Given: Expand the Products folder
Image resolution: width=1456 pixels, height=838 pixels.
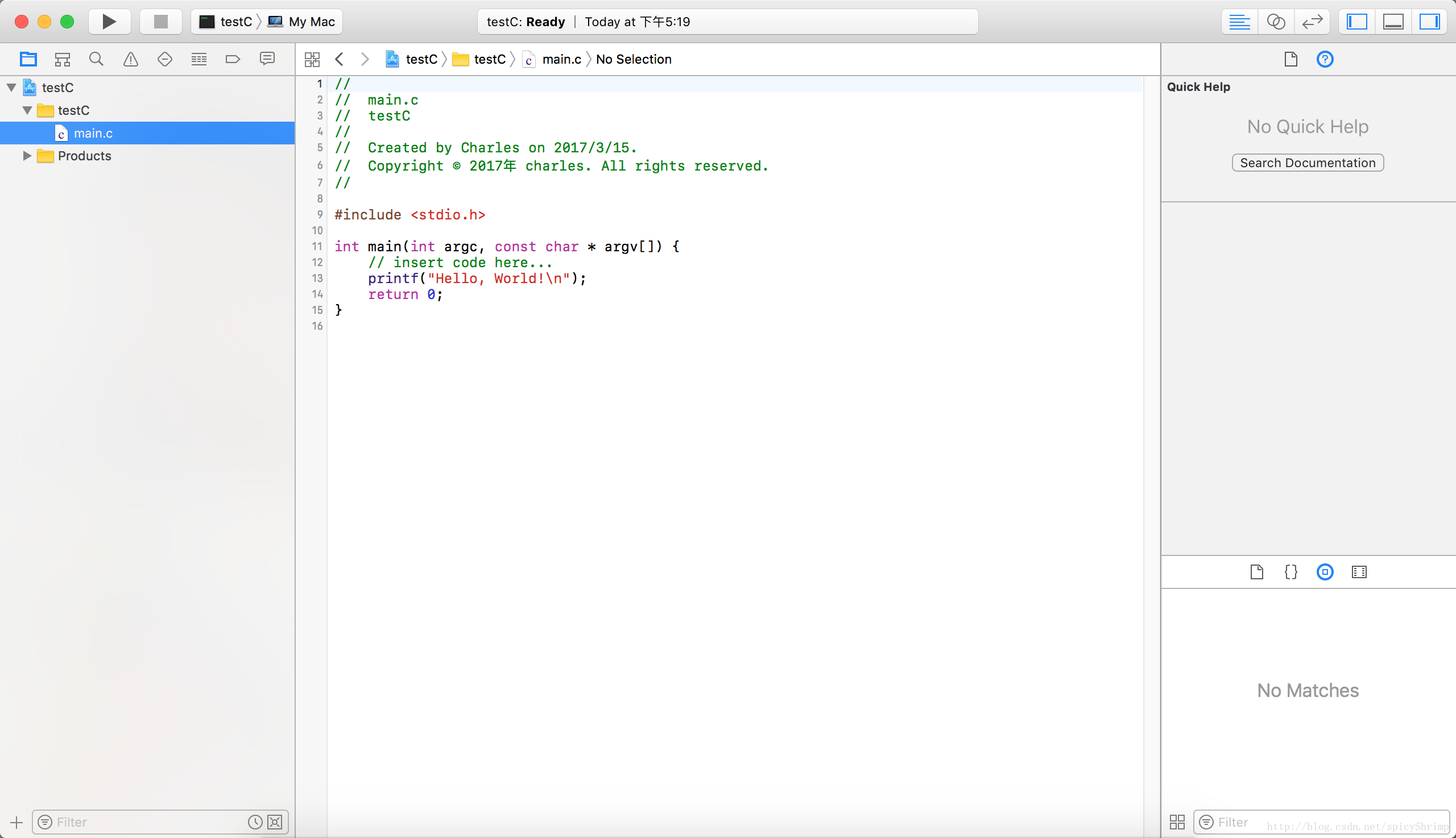Looking at the screenshot, I should [27, 156].
